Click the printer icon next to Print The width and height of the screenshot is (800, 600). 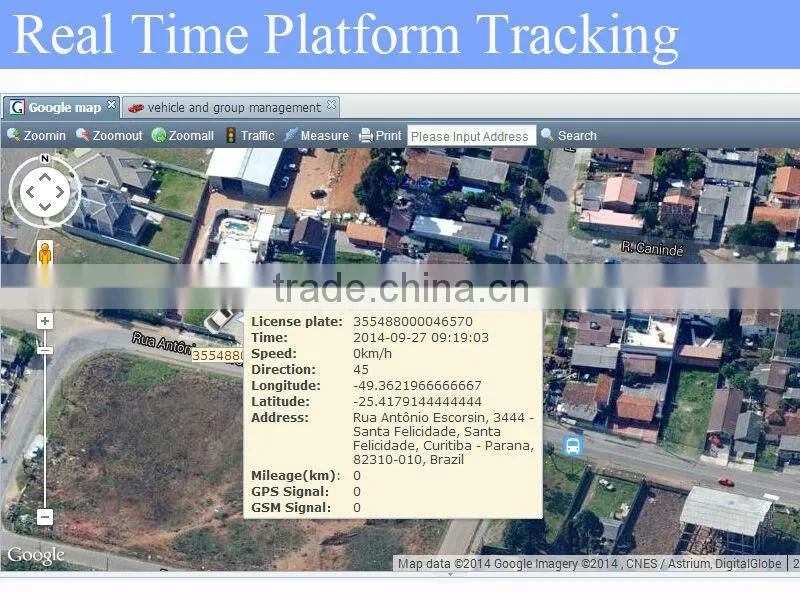tap(366, 135)
